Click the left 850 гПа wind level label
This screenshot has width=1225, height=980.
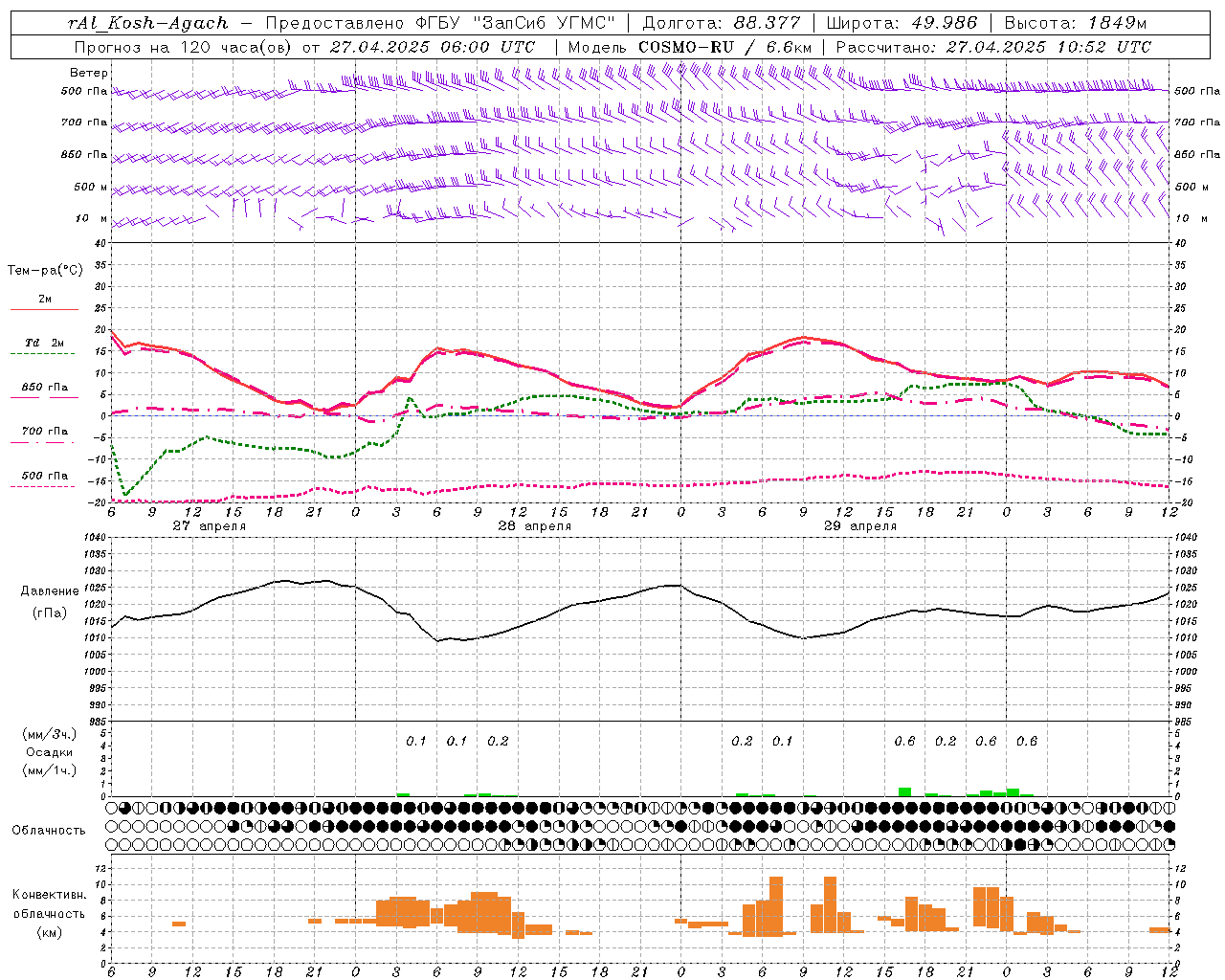point(85,154)
